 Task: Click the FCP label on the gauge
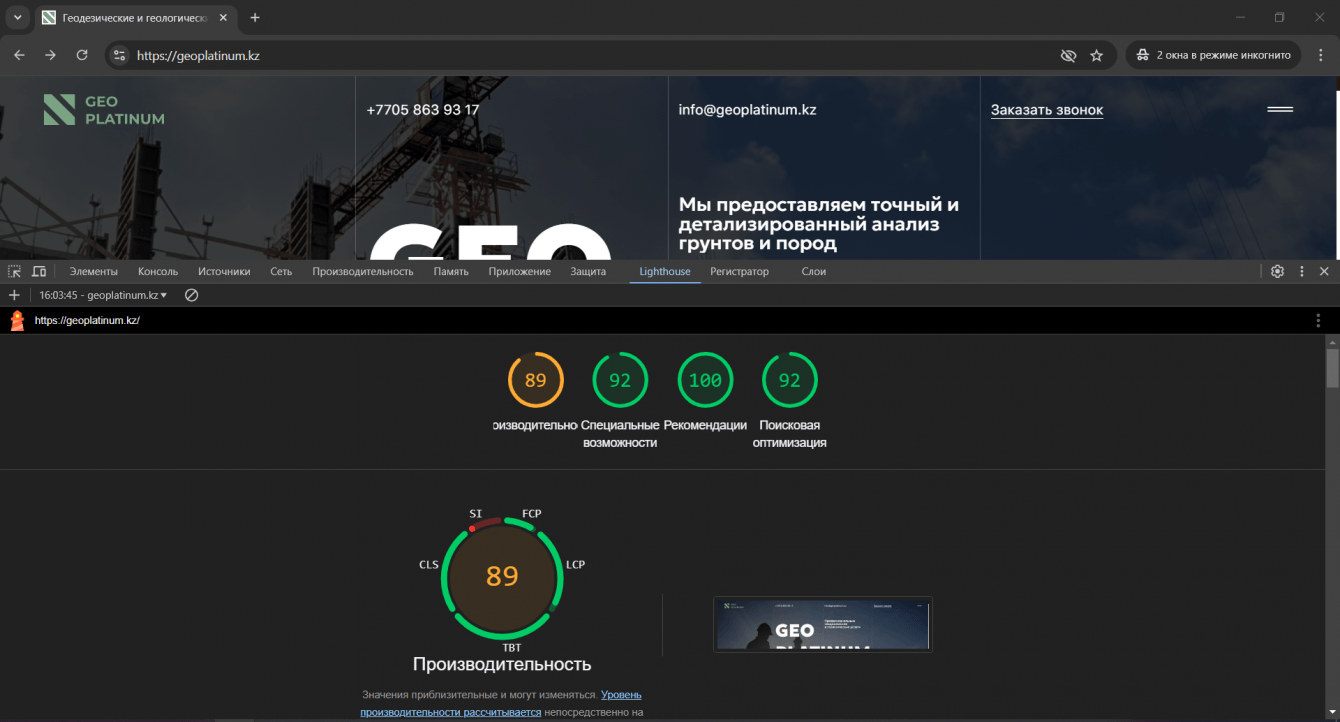pos(531,514)
